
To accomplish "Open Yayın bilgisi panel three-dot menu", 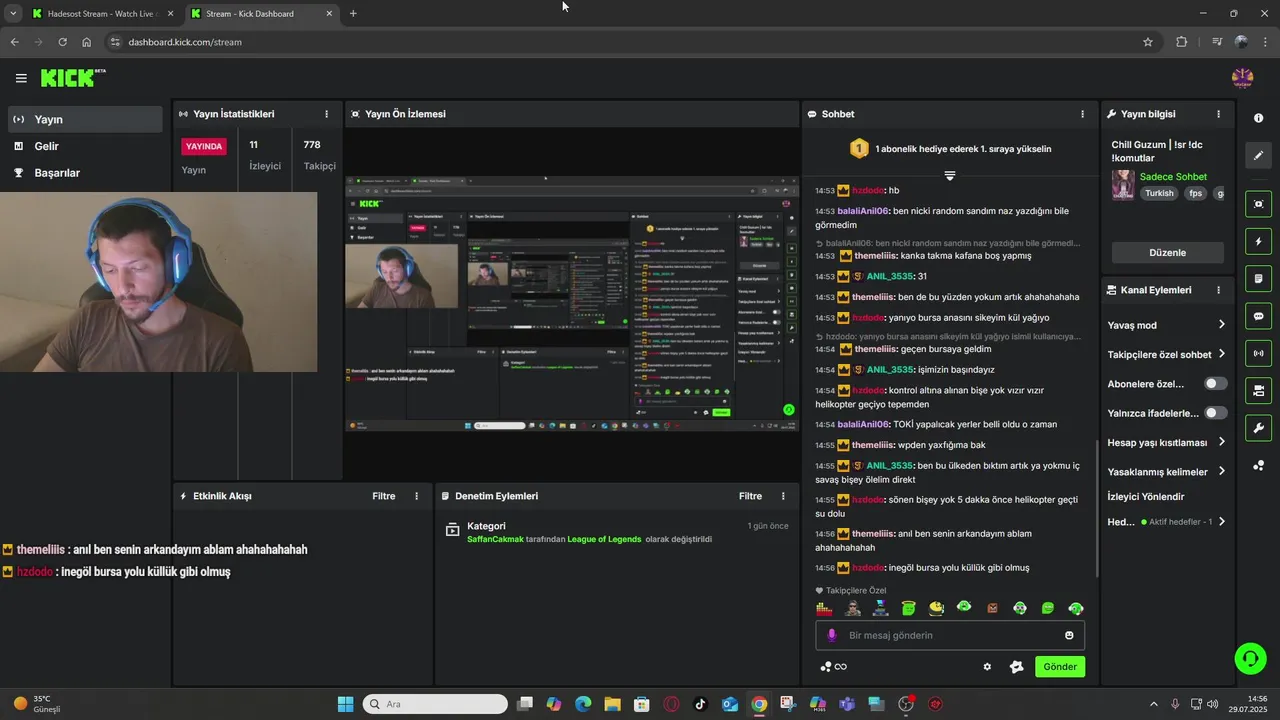I will click(x=1218, y=114).
